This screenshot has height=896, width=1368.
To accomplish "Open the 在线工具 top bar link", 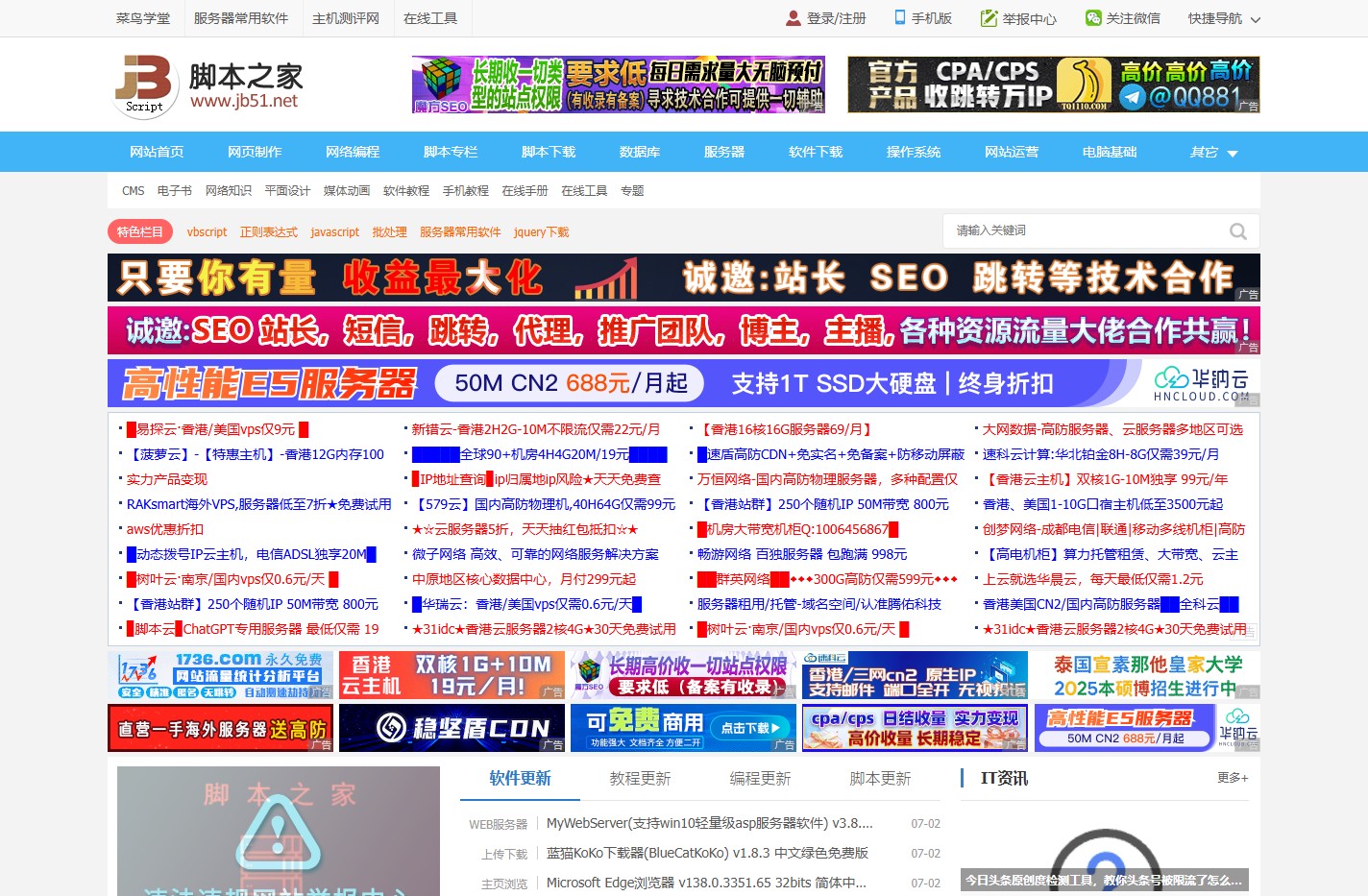I will click(430, 18).
